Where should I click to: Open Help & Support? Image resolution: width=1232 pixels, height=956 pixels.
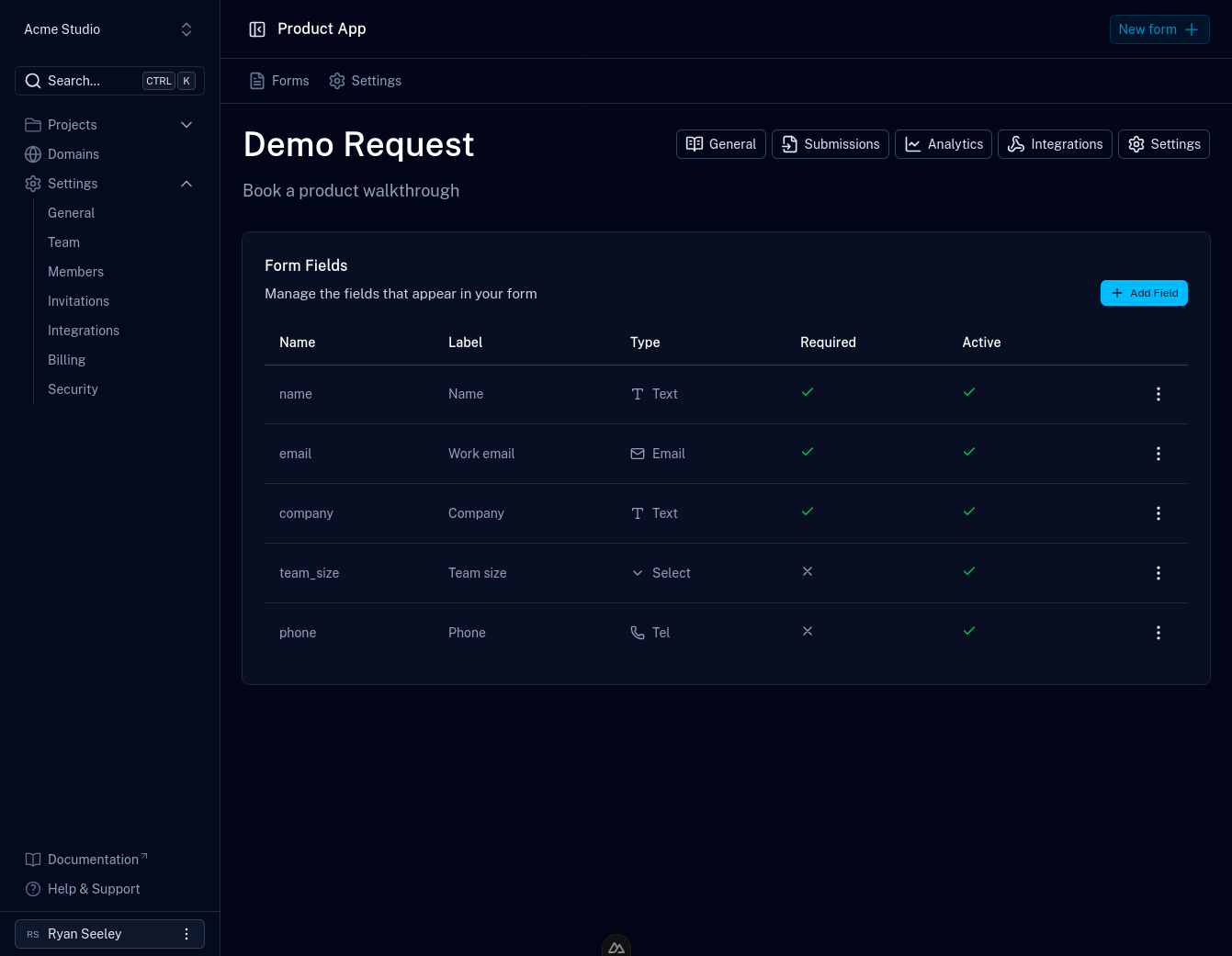click(x=94, y=889)
